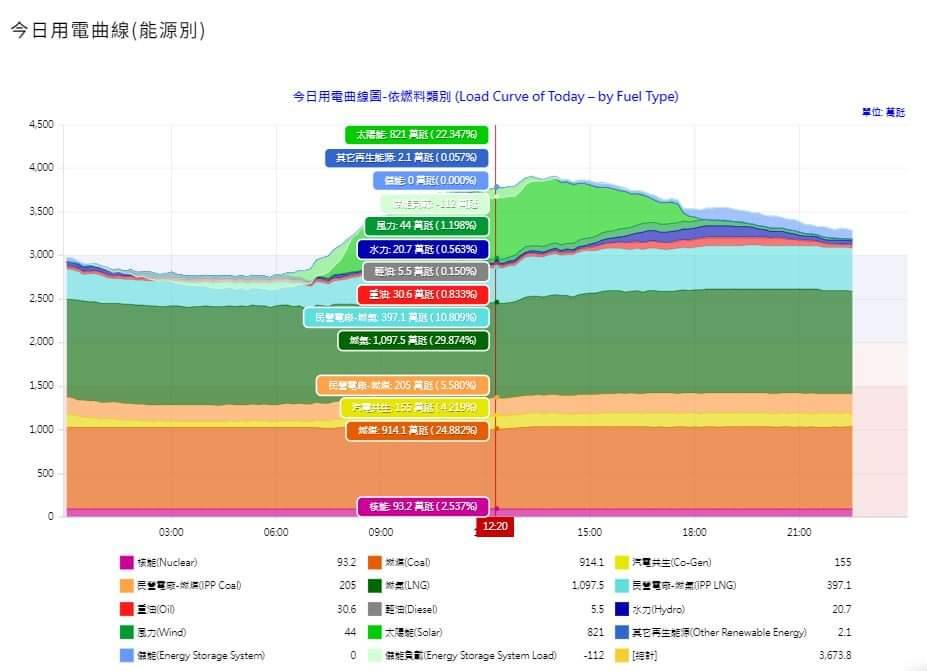Click the 太陽能(Solar) legend label
Screen dimensions: 927x671
[414, 632]
